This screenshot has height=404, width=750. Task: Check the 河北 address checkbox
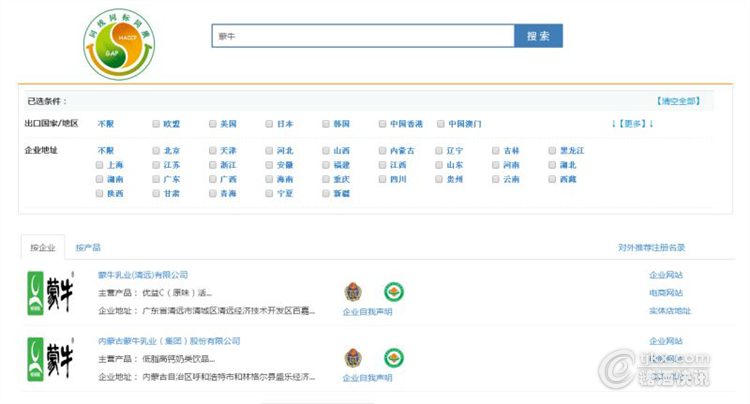269,151
